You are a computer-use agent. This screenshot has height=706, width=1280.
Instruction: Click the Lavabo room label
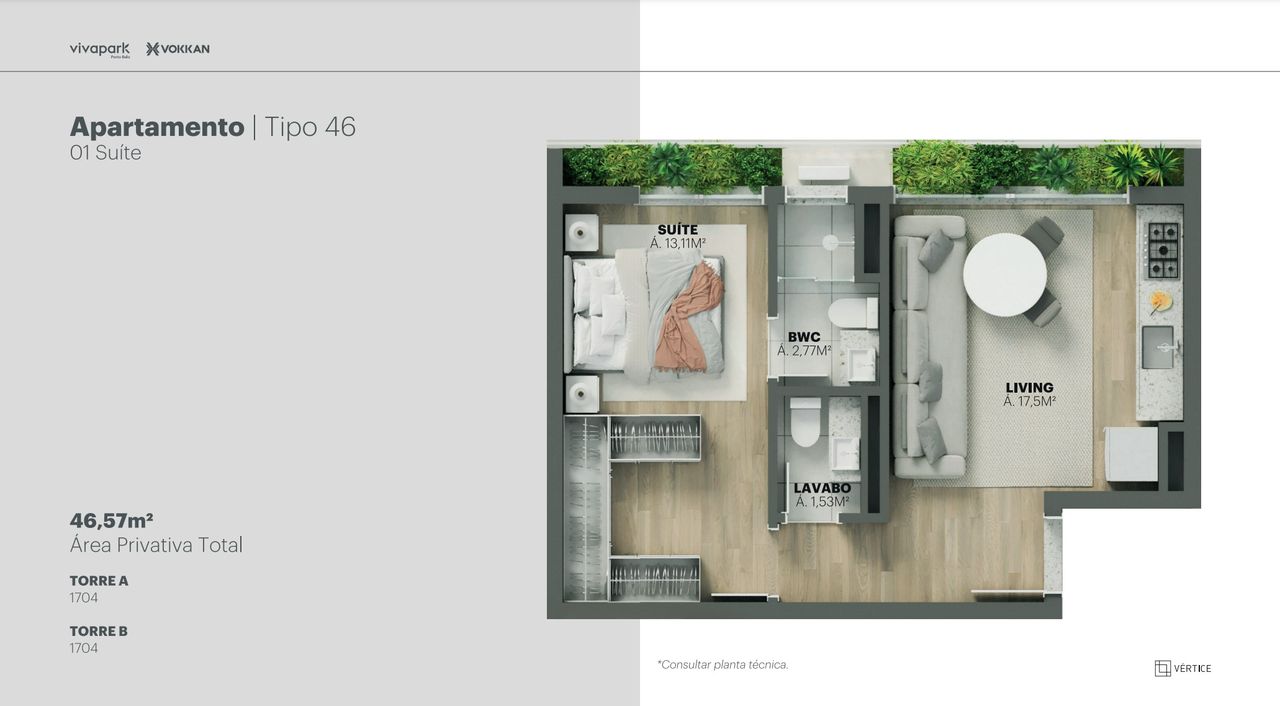(822, 488)
